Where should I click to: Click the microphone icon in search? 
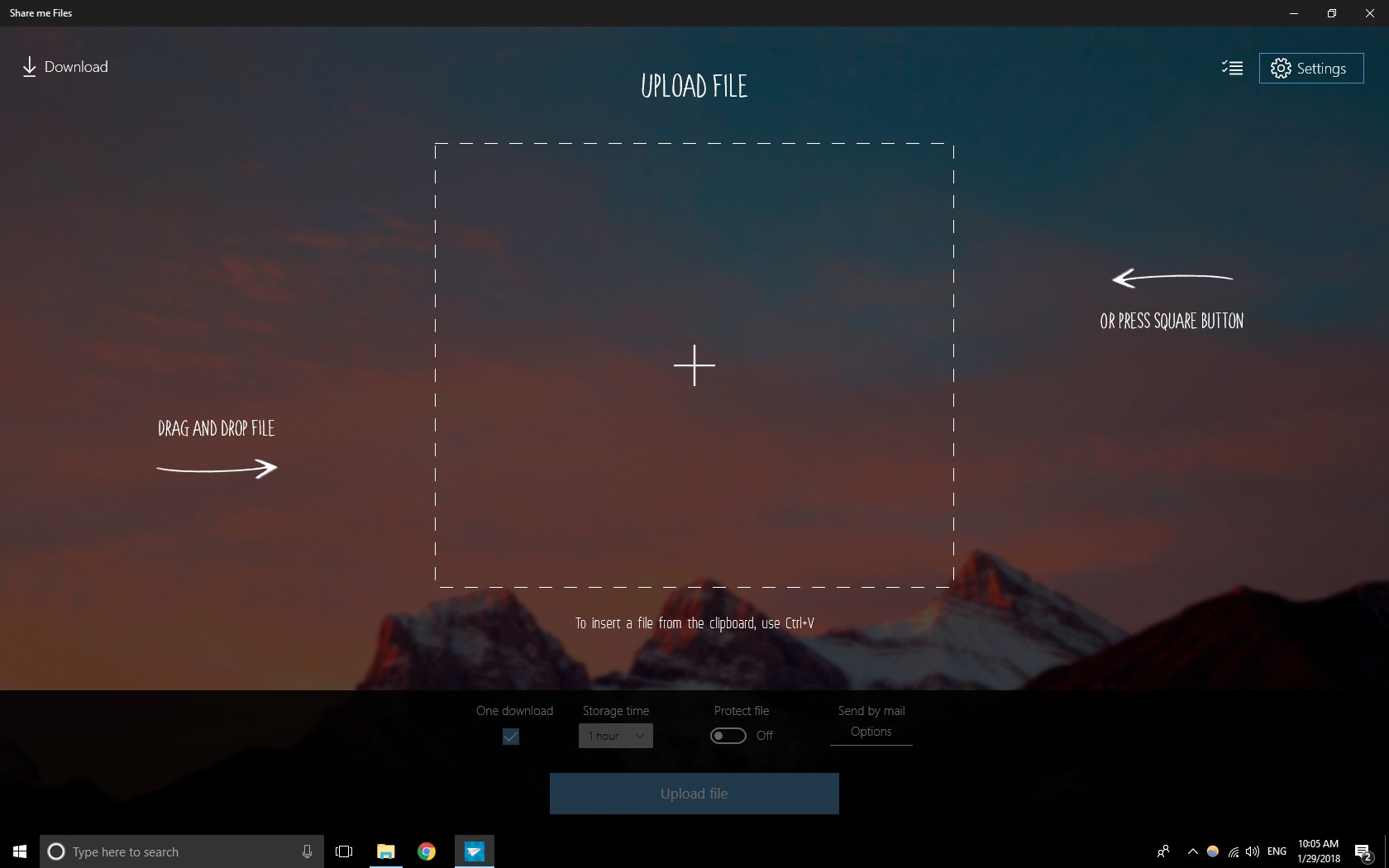(307, 851)
